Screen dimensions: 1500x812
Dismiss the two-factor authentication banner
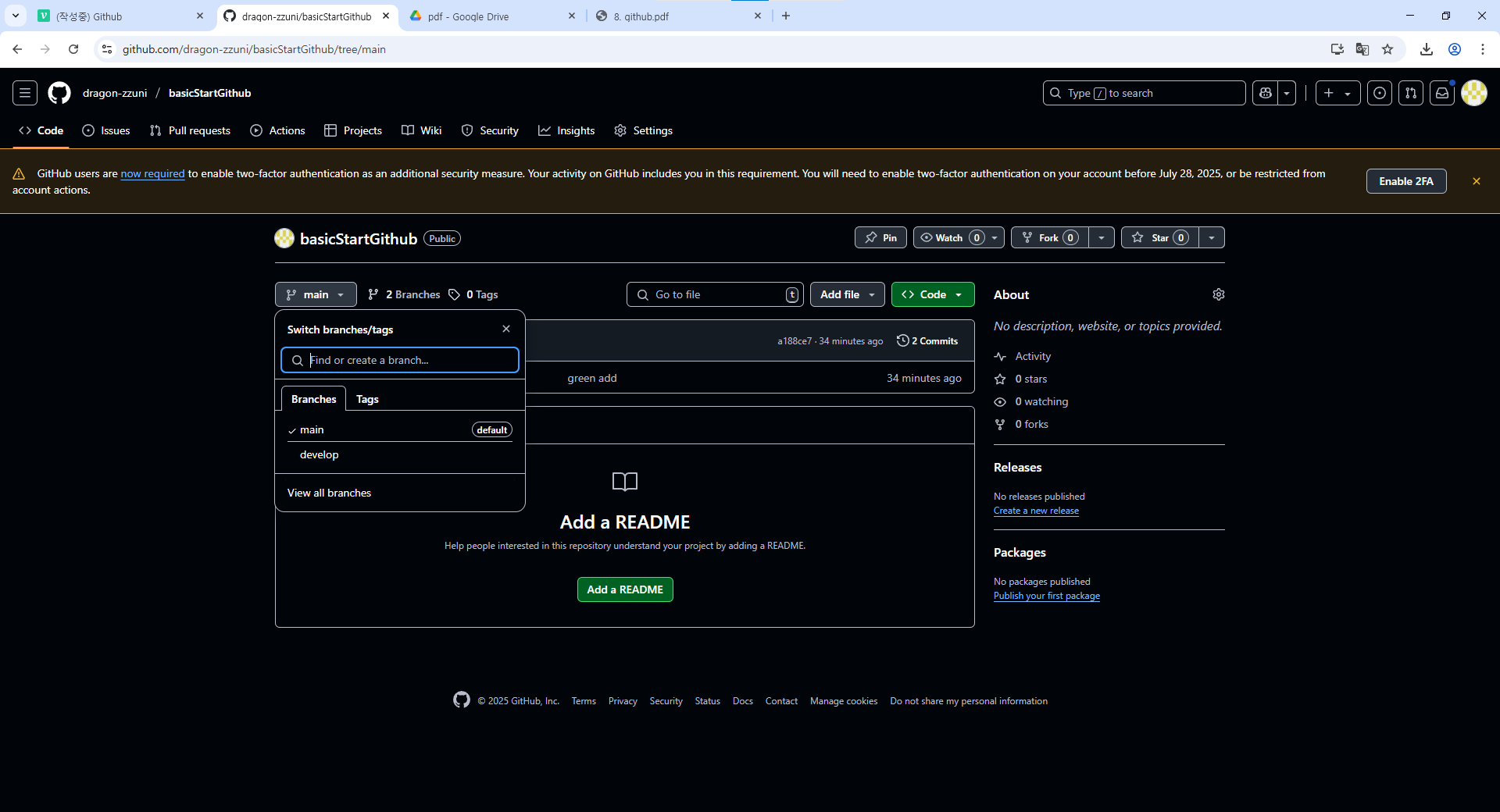point(1477,181)
